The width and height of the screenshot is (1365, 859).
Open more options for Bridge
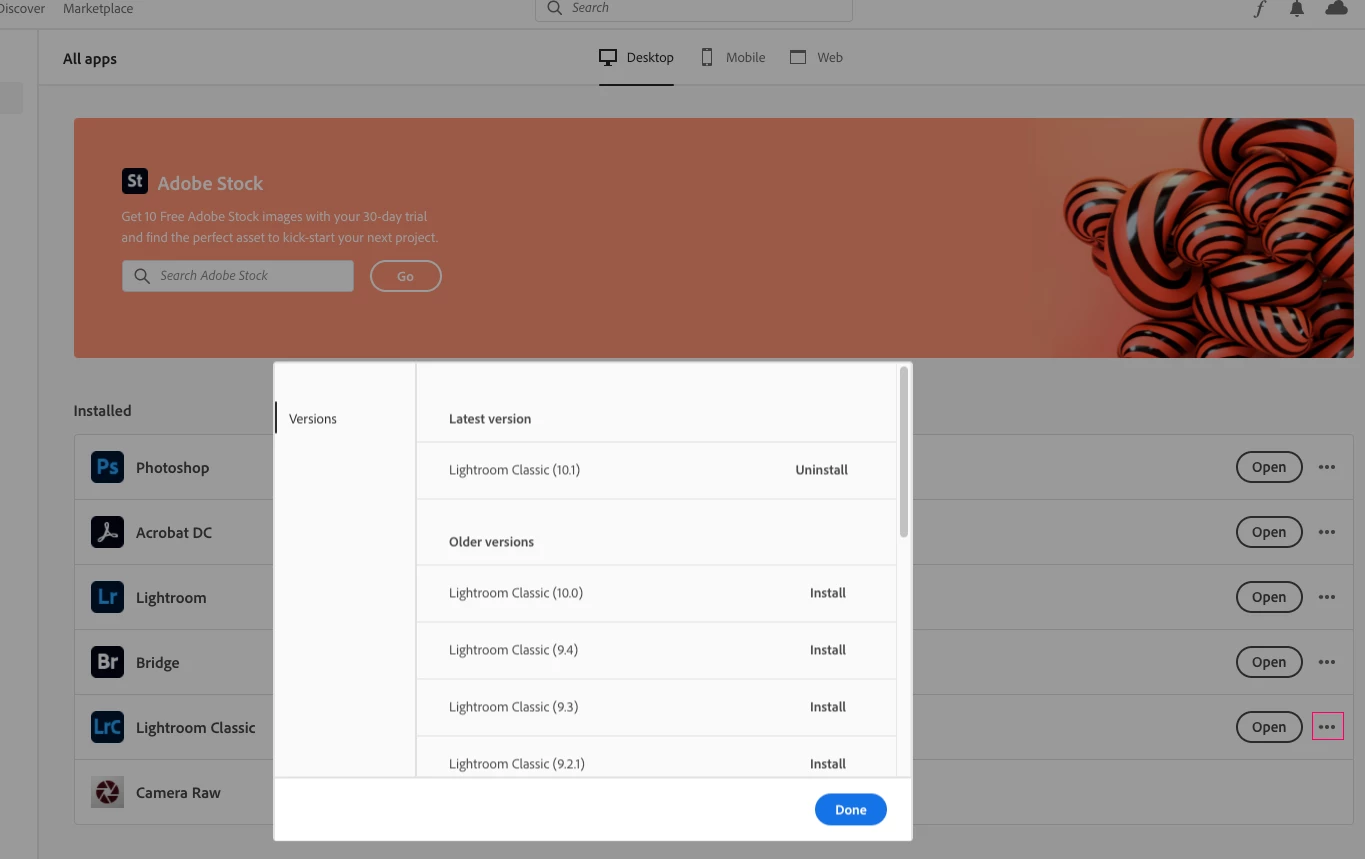(x=1327, y=662)
